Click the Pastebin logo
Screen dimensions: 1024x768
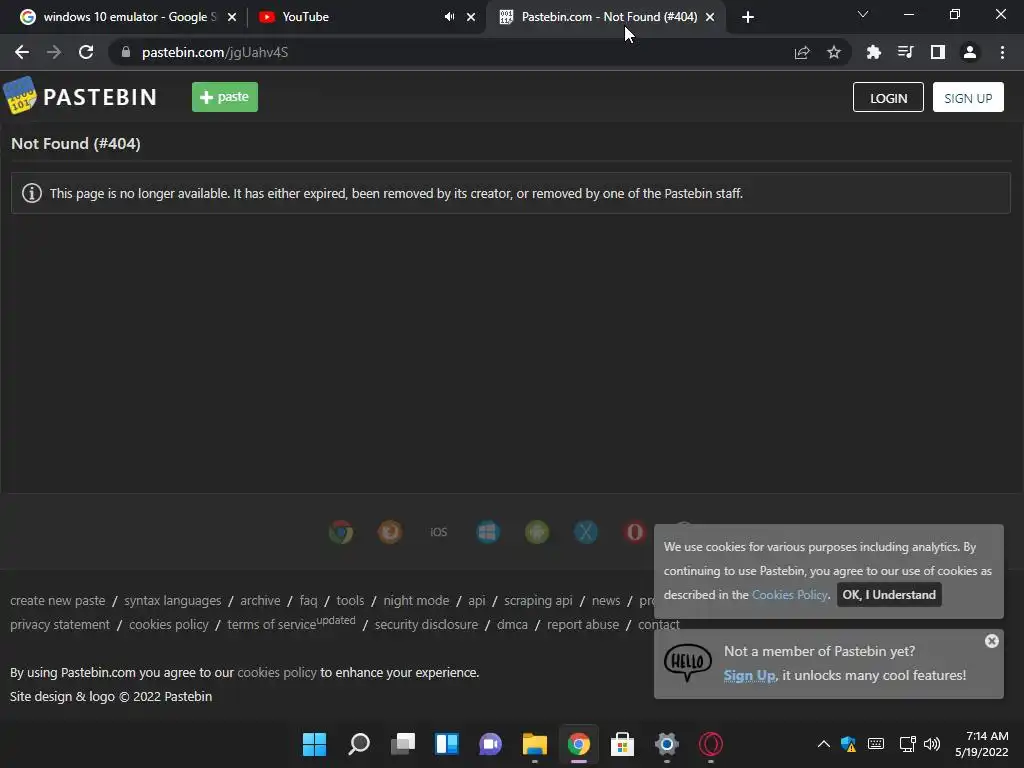pos(80,96)
